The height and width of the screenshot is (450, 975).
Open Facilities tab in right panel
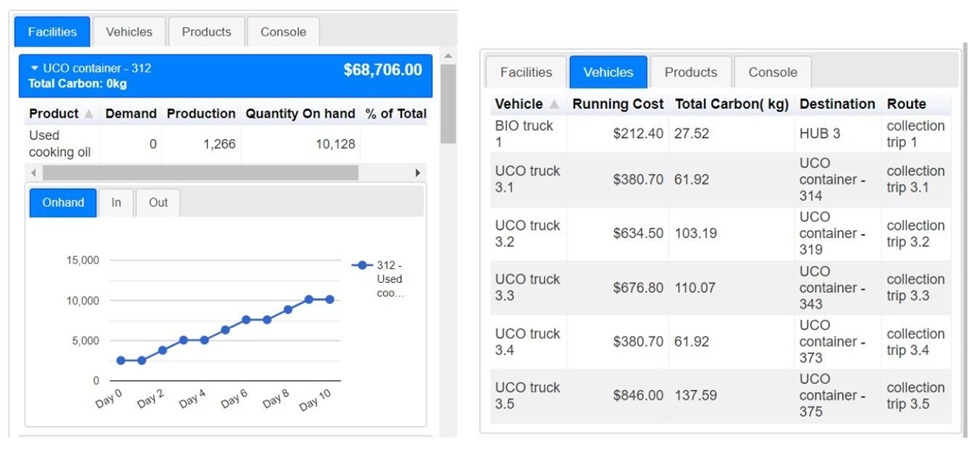click(x=526, y=72)
